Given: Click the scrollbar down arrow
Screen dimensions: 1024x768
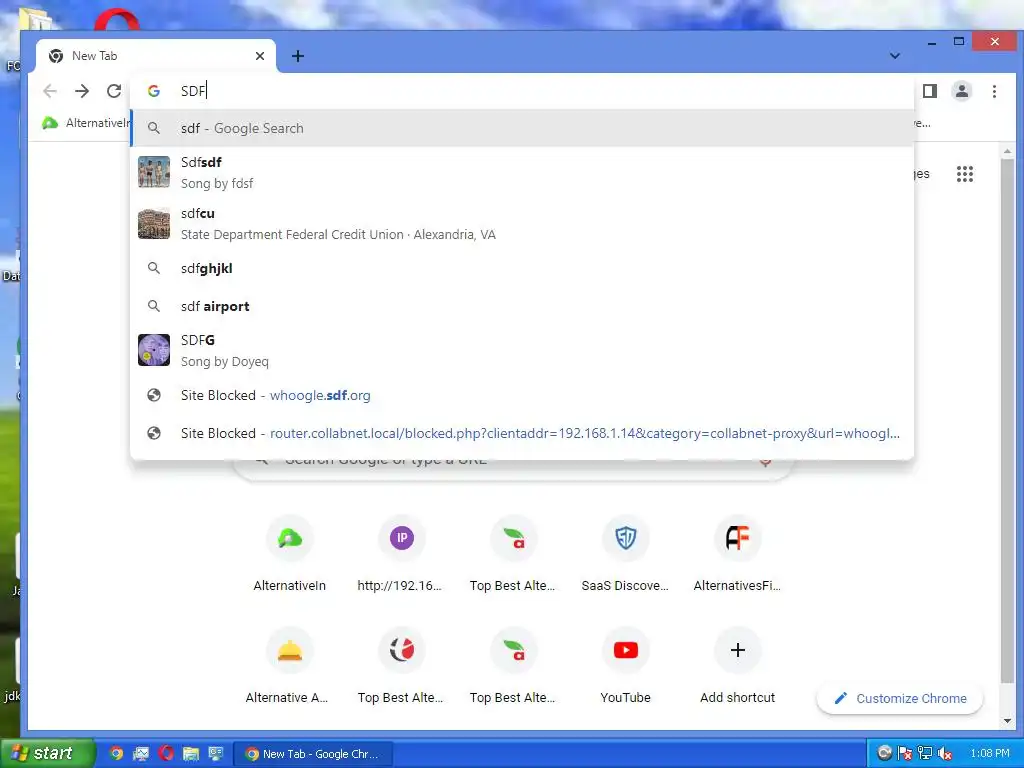Looking at the screenshot, I should (1007, 721).
